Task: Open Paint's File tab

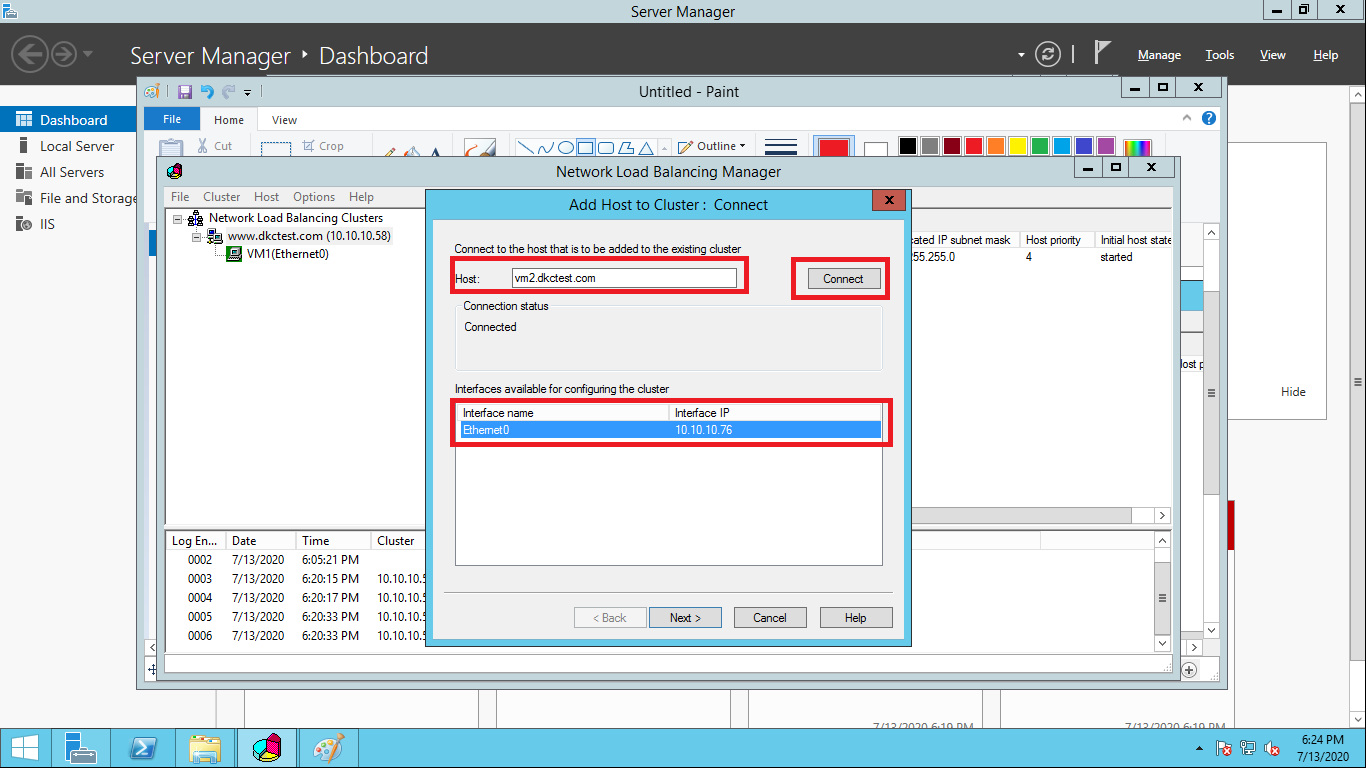Action: [x=172, y=119]
